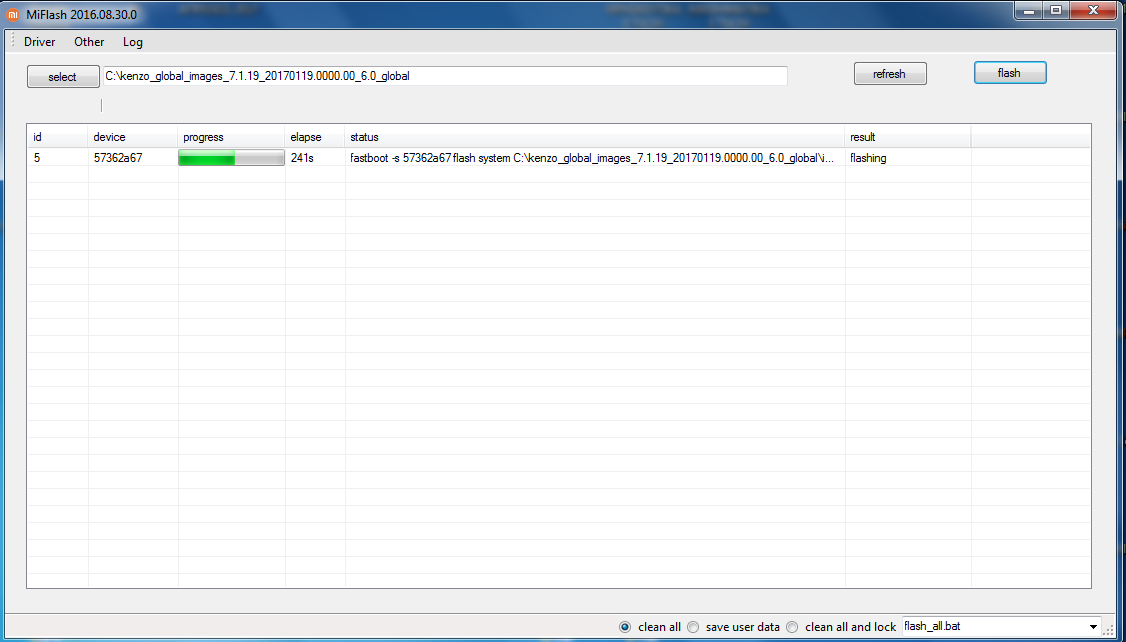
Task: Click the device column header
Action: click(133, 136)
